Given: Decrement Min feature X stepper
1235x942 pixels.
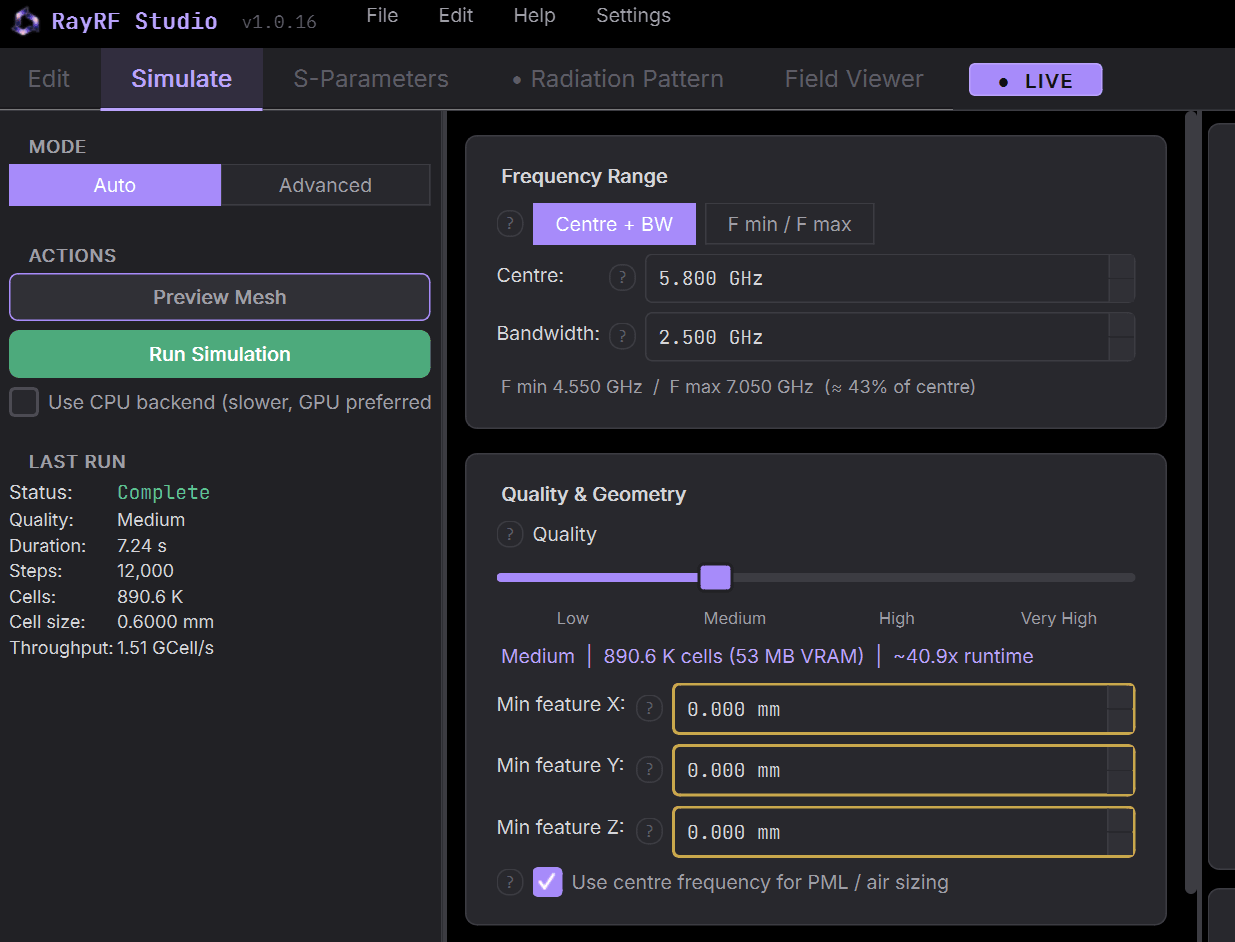Looking at the screenshot, I should (1120, 721).
